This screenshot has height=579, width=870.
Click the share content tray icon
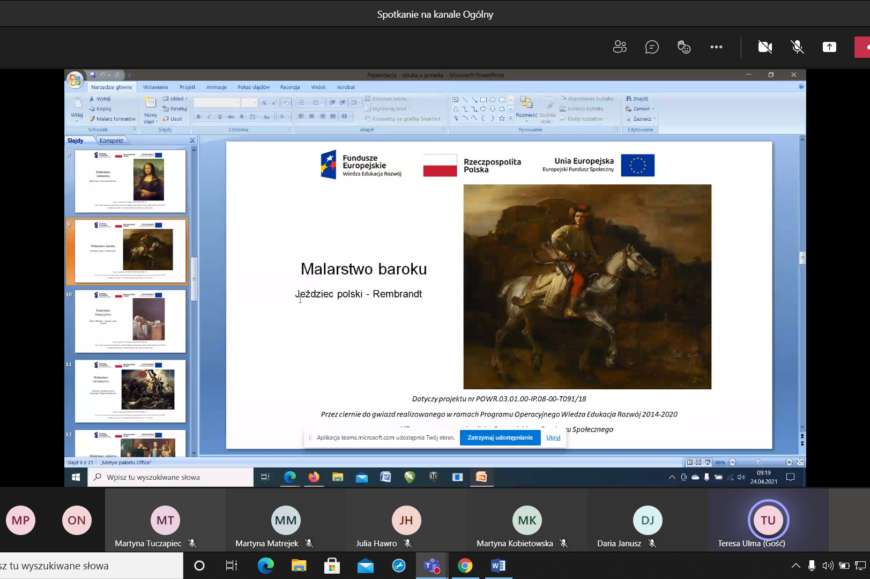829,47
